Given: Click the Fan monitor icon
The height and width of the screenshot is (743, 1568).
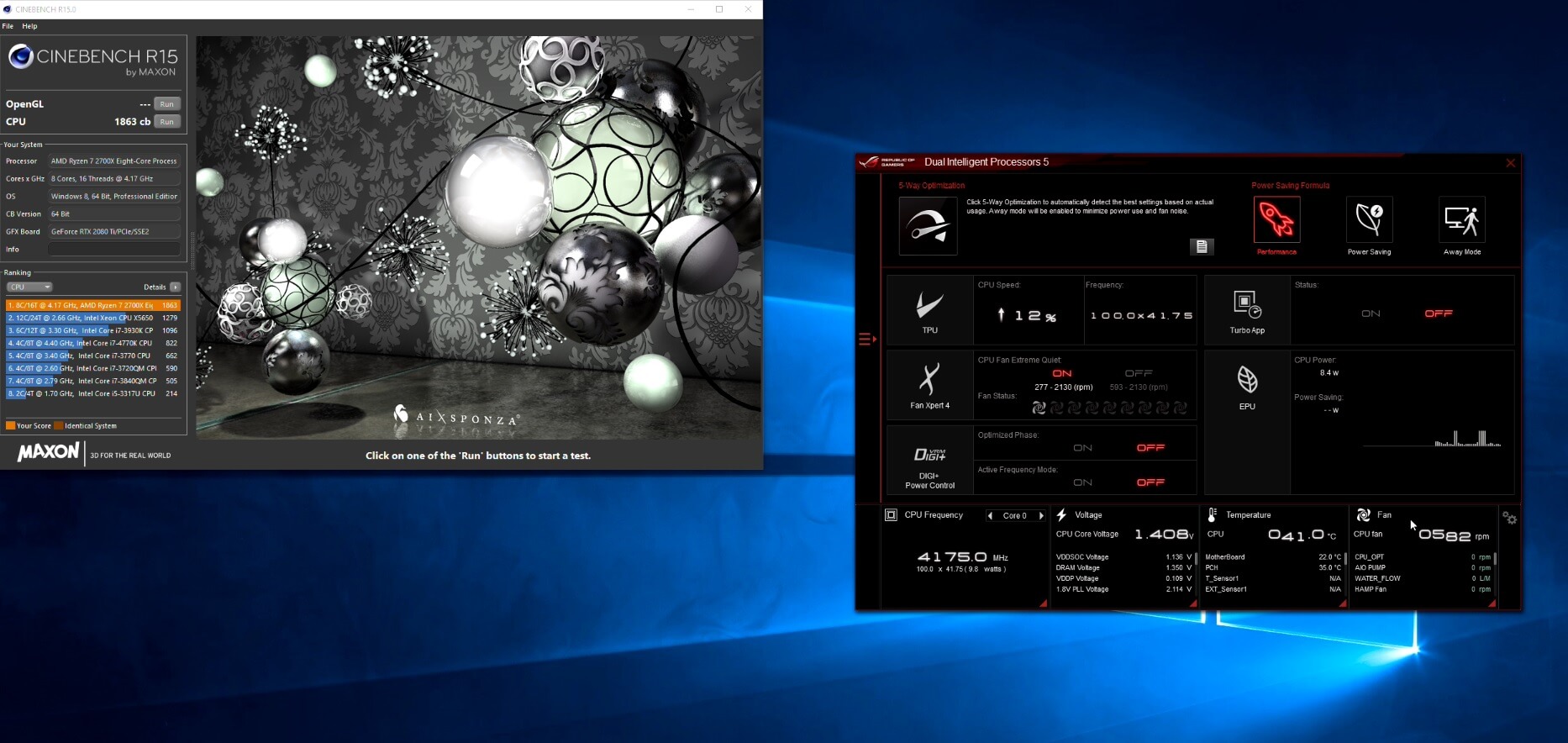Looking at the screenshot, I should [x=1363, y=515].
